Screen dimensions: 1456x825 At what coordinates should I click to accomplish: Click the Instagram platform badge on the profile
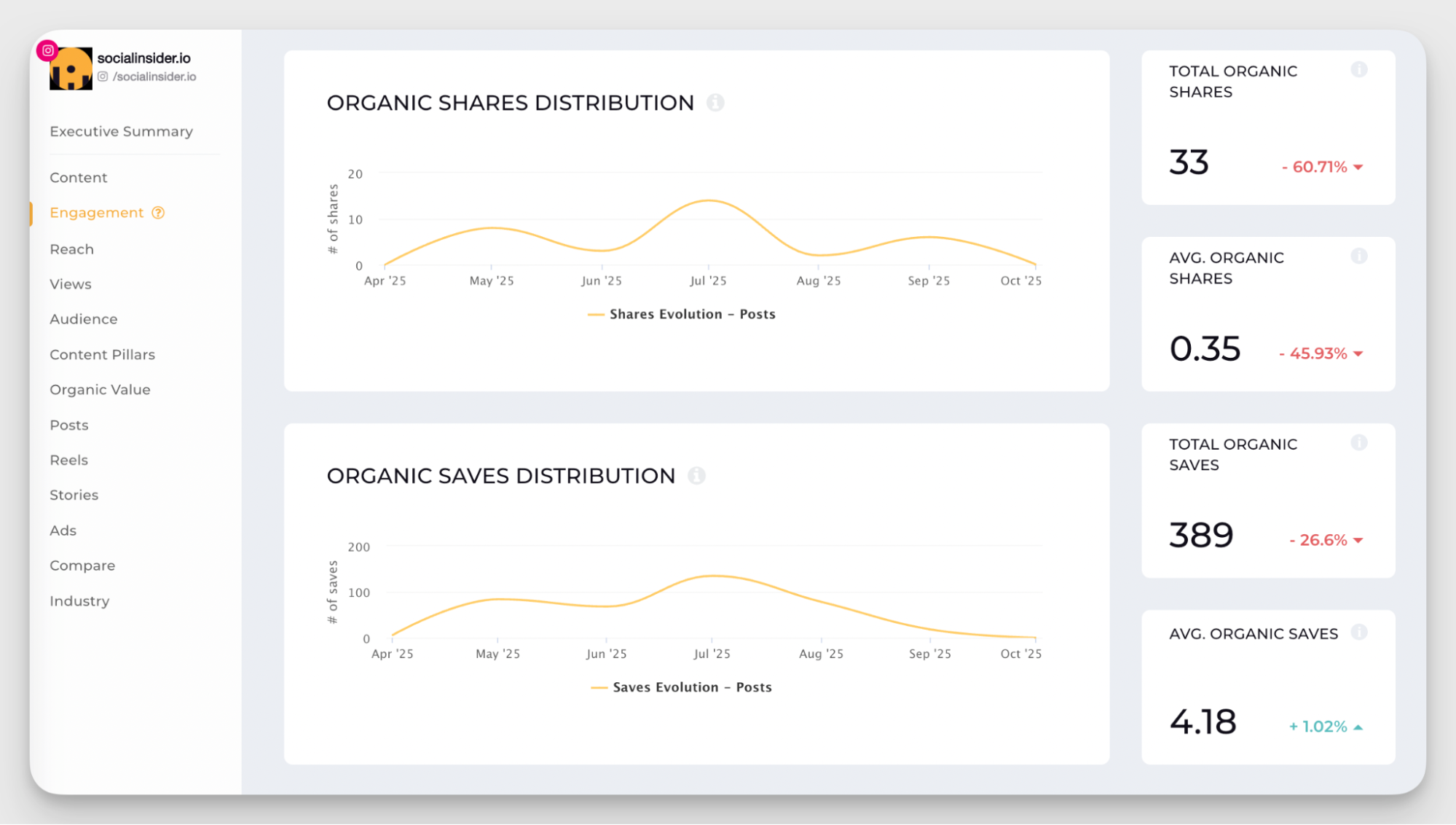(x=48, y=50)
